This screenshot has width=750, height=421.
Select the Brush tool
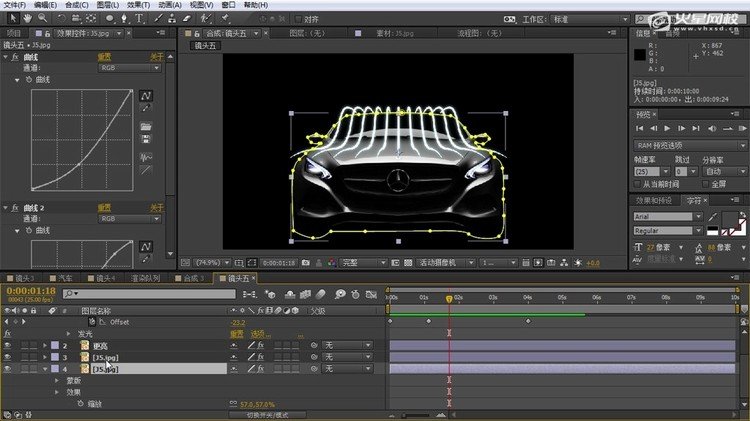click(x=158, y=18)
